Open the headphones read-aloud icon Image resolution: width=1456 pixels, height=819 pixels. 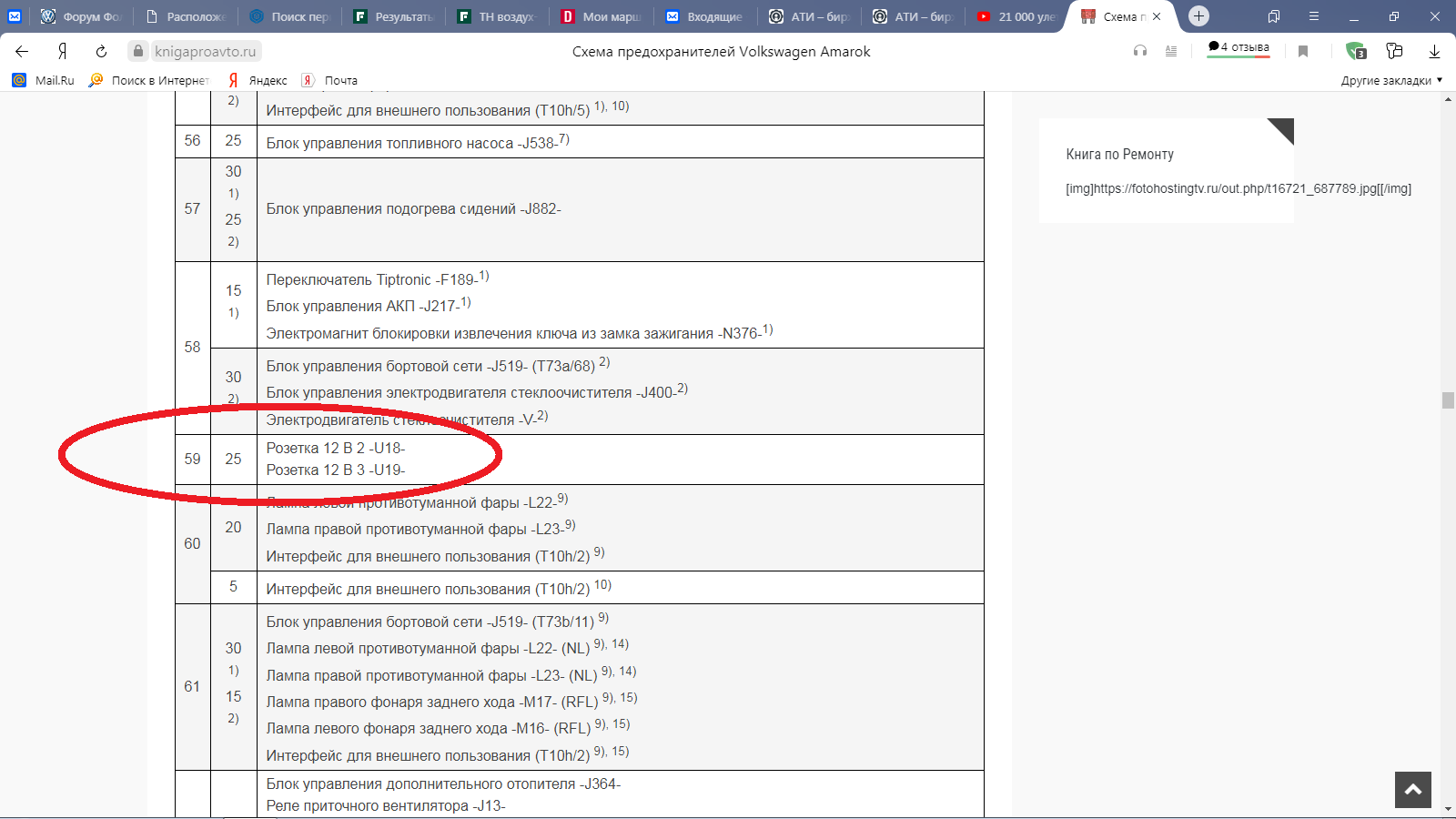click(x=1140, y=51)
